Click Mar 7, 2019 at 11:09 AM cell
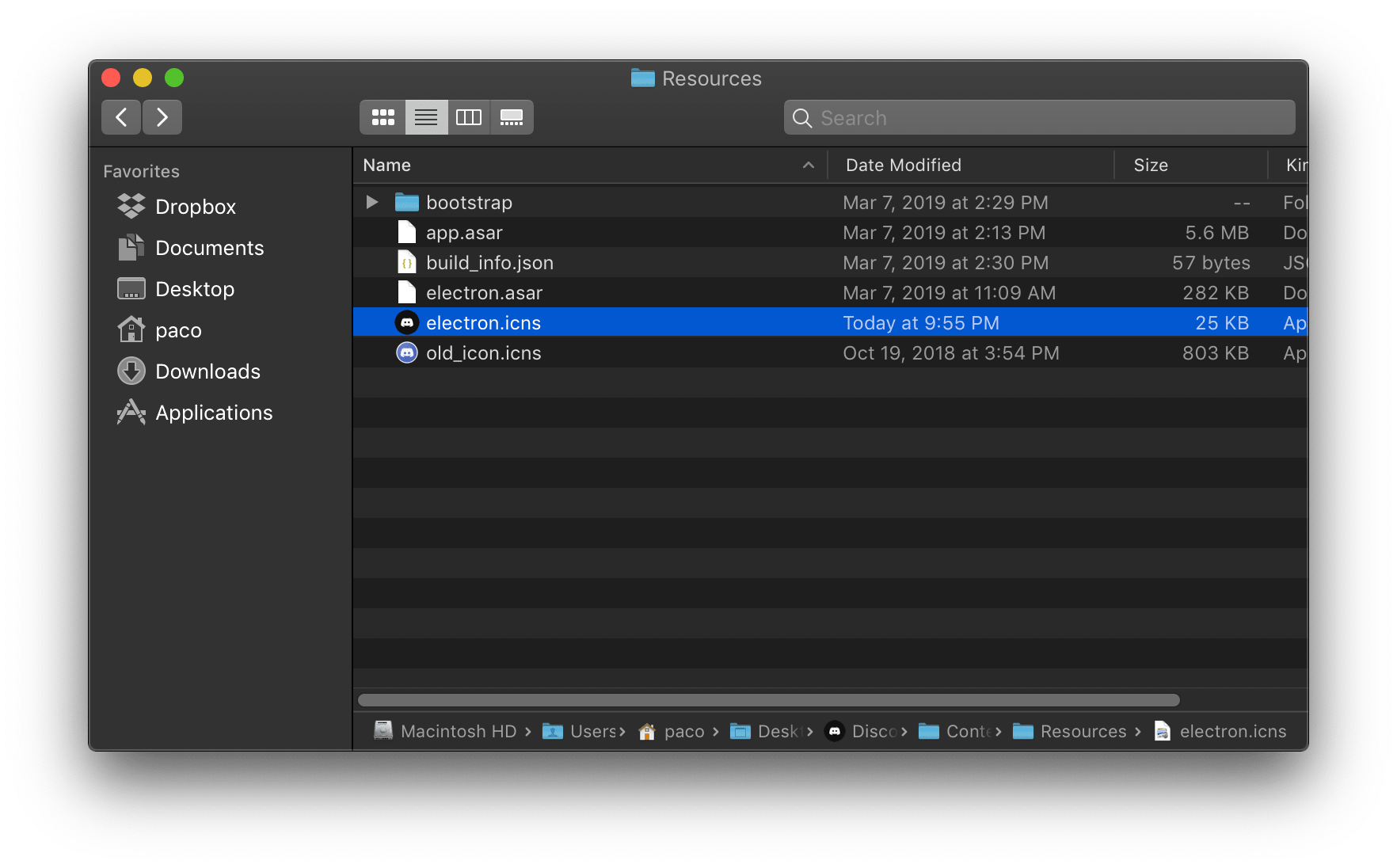This screenshot has height=868, width=1397. pos(950,292)
